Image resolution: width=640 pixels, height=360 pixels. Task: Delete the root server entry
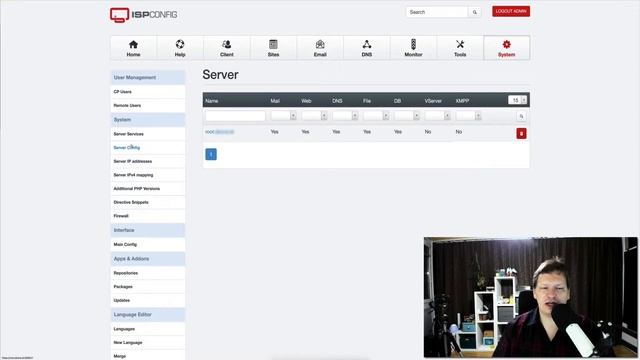pyautogui.click(x=521, y=133)
